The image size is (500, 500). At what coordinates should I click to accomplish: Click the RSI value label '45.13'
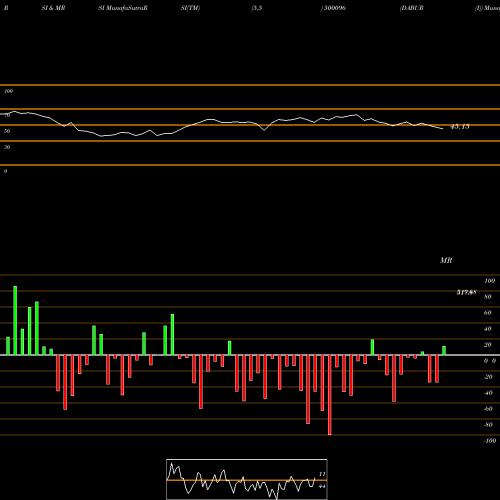click(460, 127)
